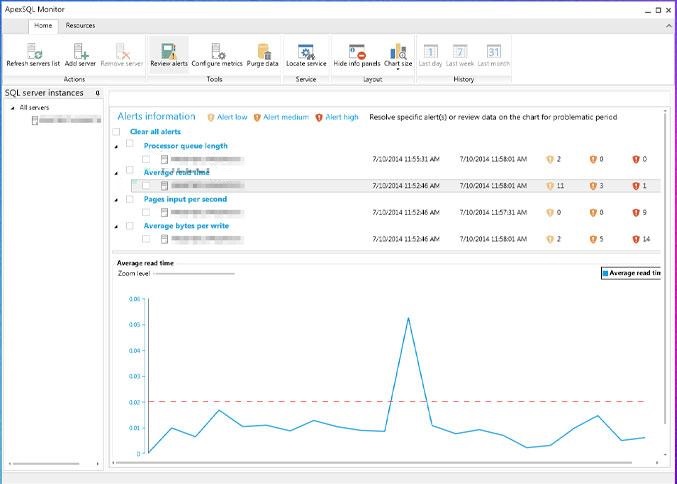Click the Average read time chart legend
The image size is (677, 484).
click(631, 273)
